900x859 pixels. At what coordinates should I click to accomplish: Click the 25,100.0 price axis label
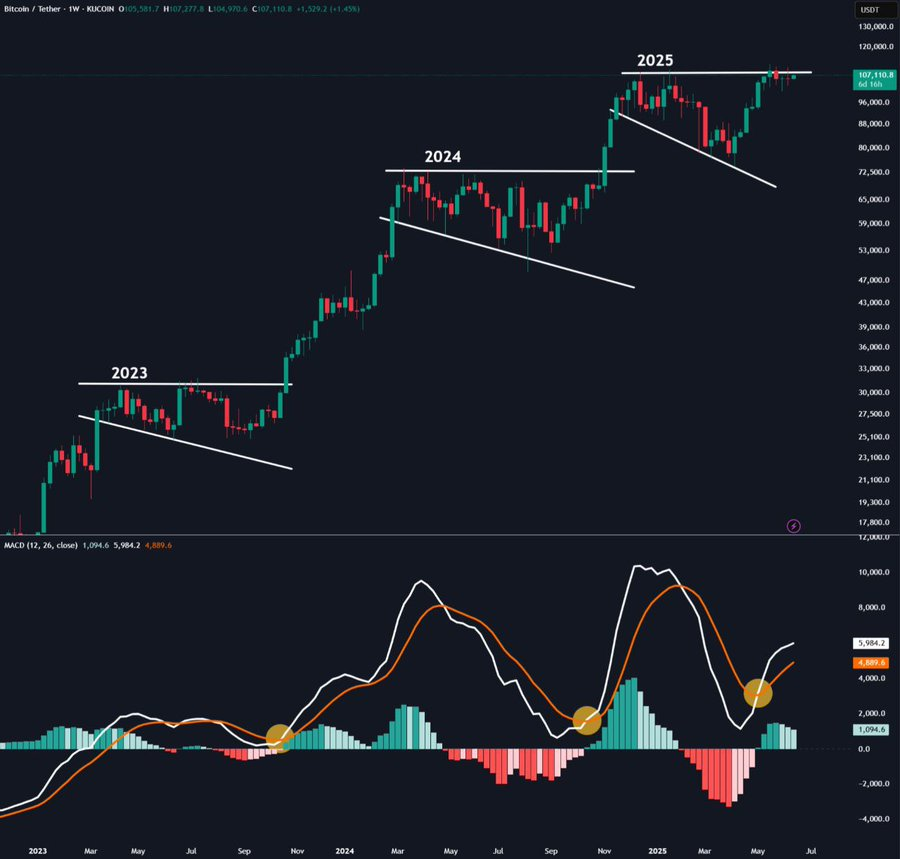click(x=874, y=437)
